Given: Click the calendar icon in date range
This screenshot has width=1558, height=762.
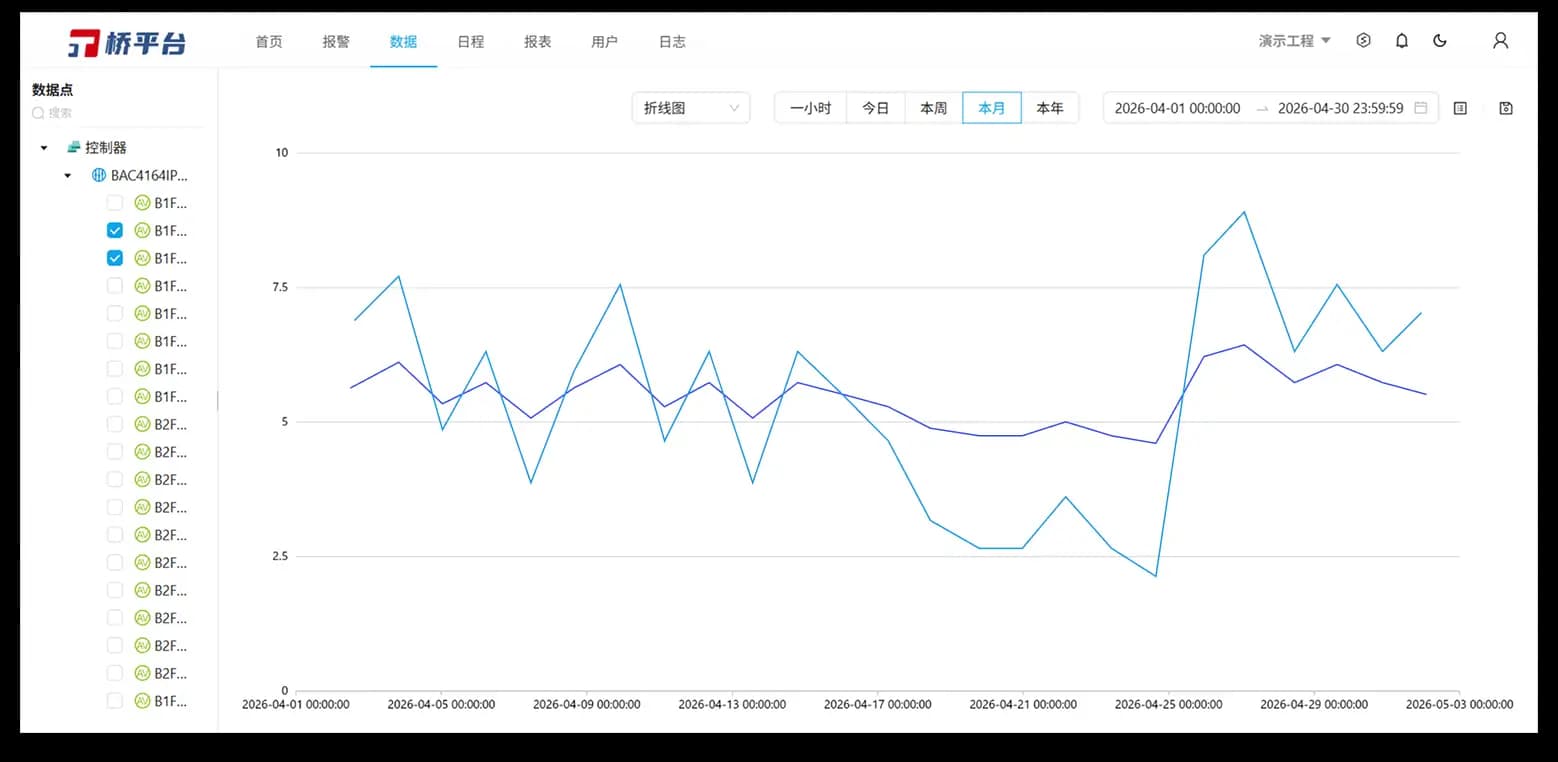Looking at the screenshot, I should [x=1420, y=108].
